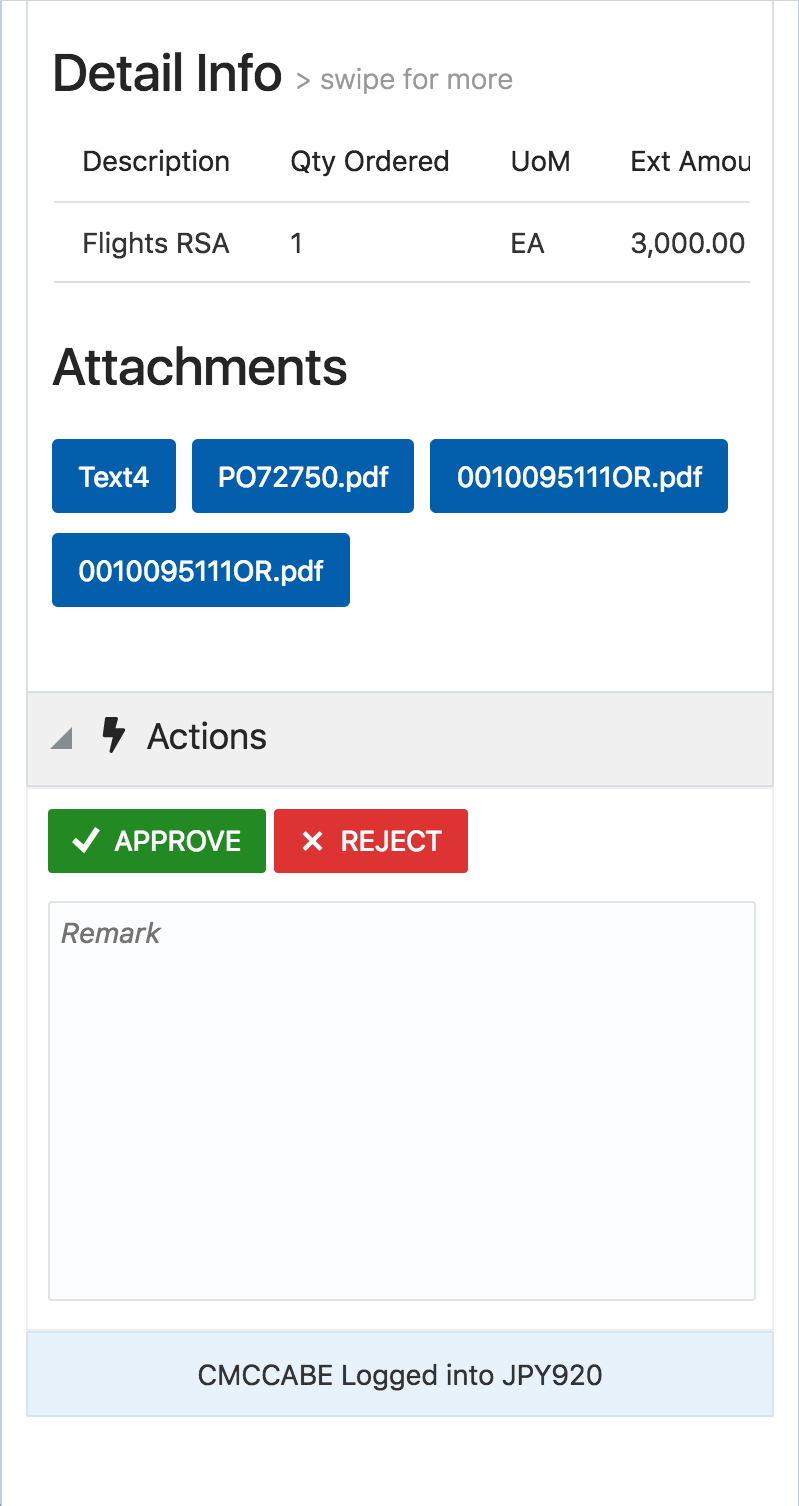Click the 3,000.00 amount cell
Viewport: 799px width, 1506px height.
click(x=688, y=243)
